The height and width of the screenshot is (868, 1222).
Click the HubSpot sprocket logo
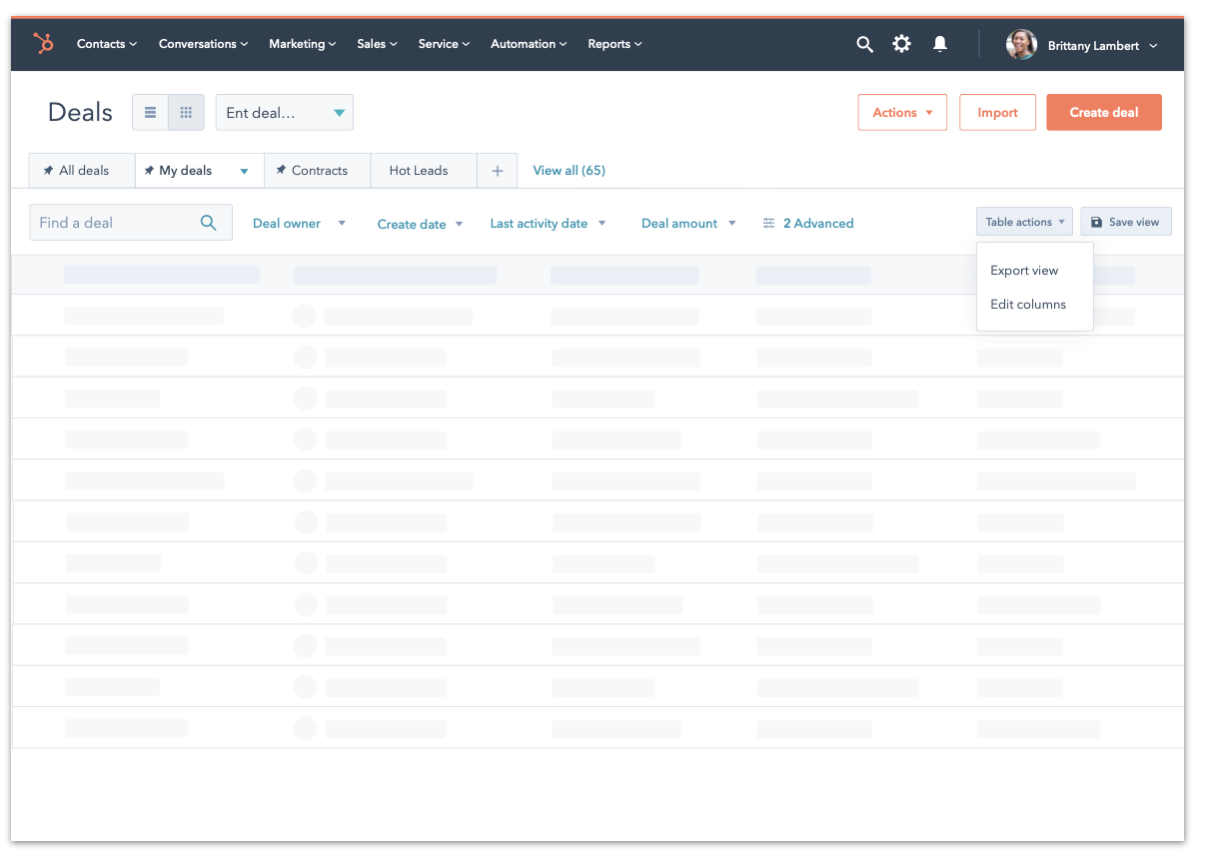[43, 44]
